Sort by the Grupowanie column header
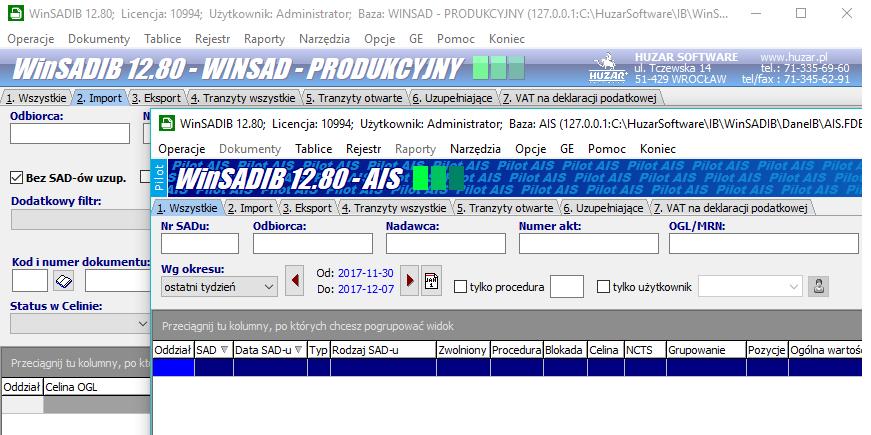The width and height of the screenshot is (871, 435). (x=705, y=350)
